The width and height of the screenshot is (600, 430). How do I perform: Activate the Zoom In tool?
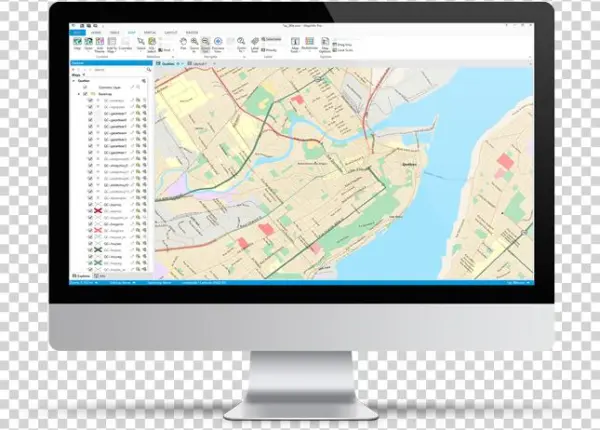click(x=194, y=44)
